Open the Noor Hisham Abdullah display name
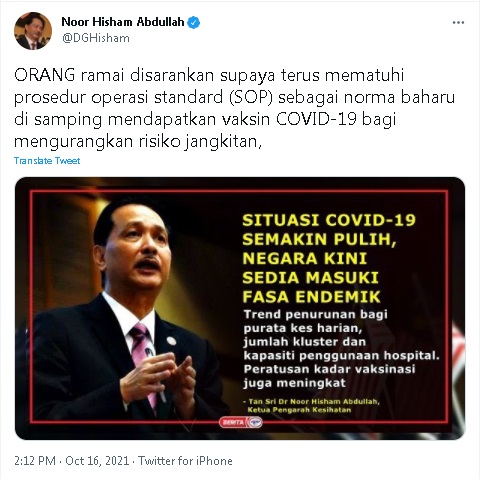481x479 pixels. pos(123,22)
